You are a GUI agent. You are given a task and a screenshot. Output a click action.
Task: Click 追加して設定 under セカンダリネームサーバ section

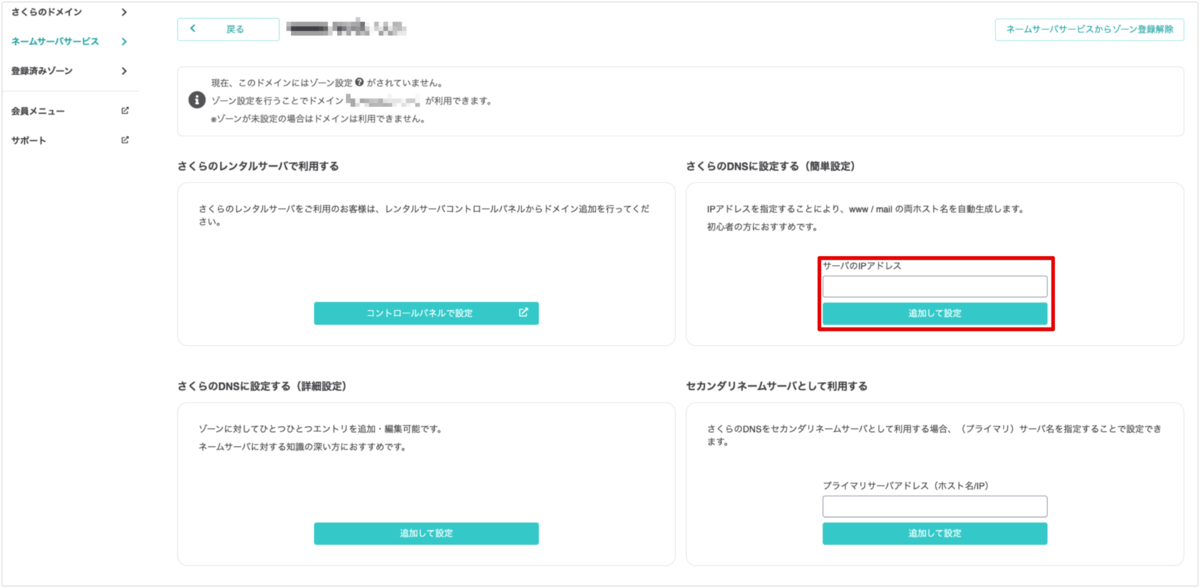pyautogui.click(x=935, y=533)
